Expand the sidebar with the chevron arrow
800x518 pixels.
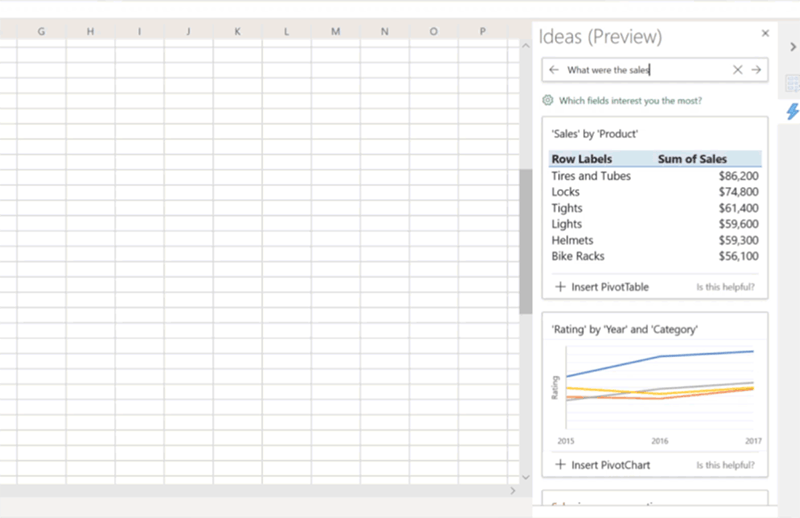pyautogui.click(x=792, y=46)
